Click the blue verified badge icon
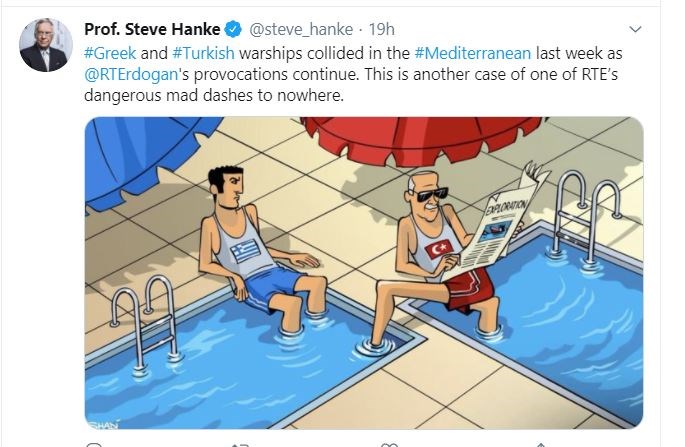 233,29
